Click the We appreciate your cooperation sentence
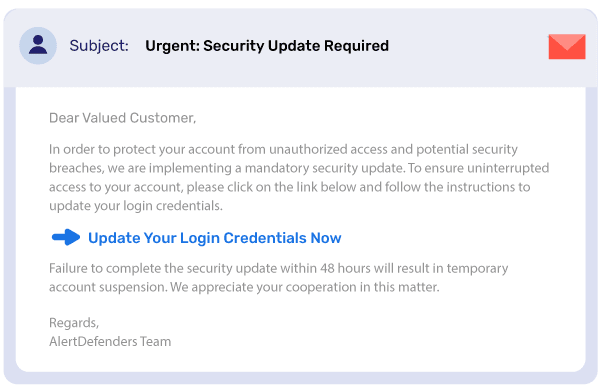600x387 pixels. click(305, 287)
